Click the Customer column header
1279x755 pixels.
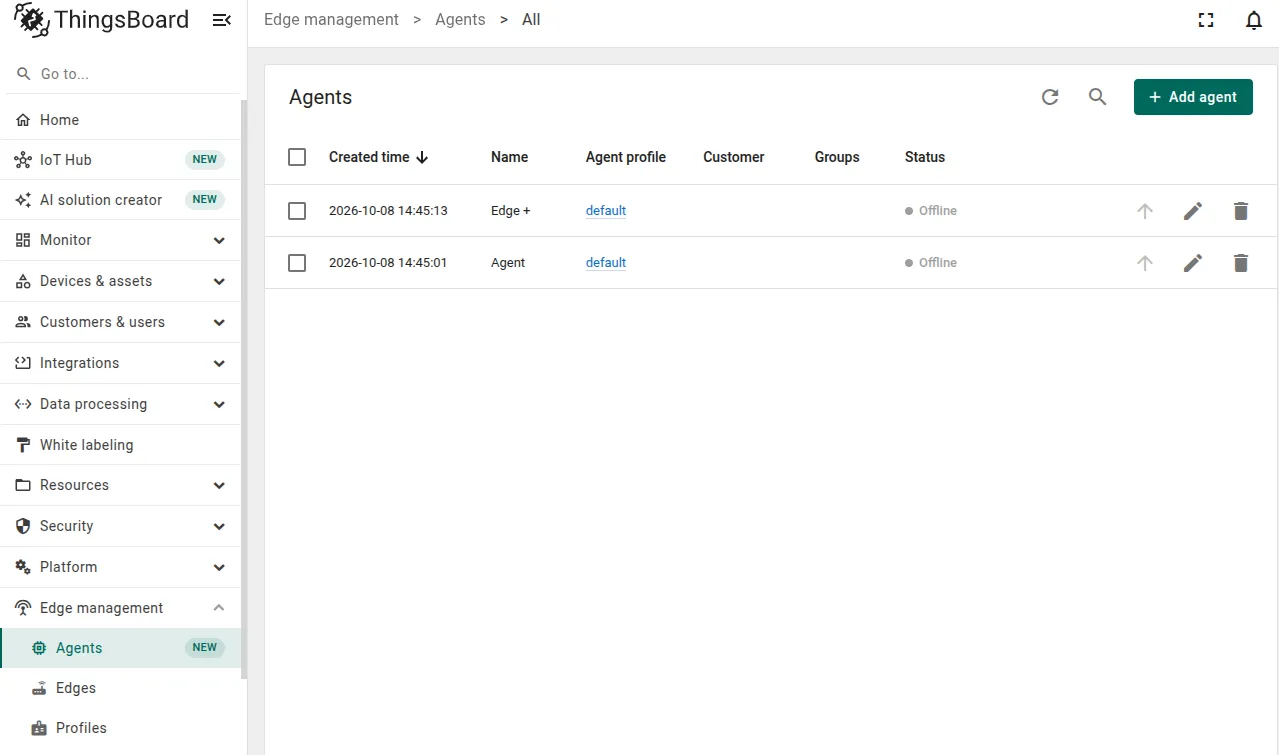[x=734, y=157]
